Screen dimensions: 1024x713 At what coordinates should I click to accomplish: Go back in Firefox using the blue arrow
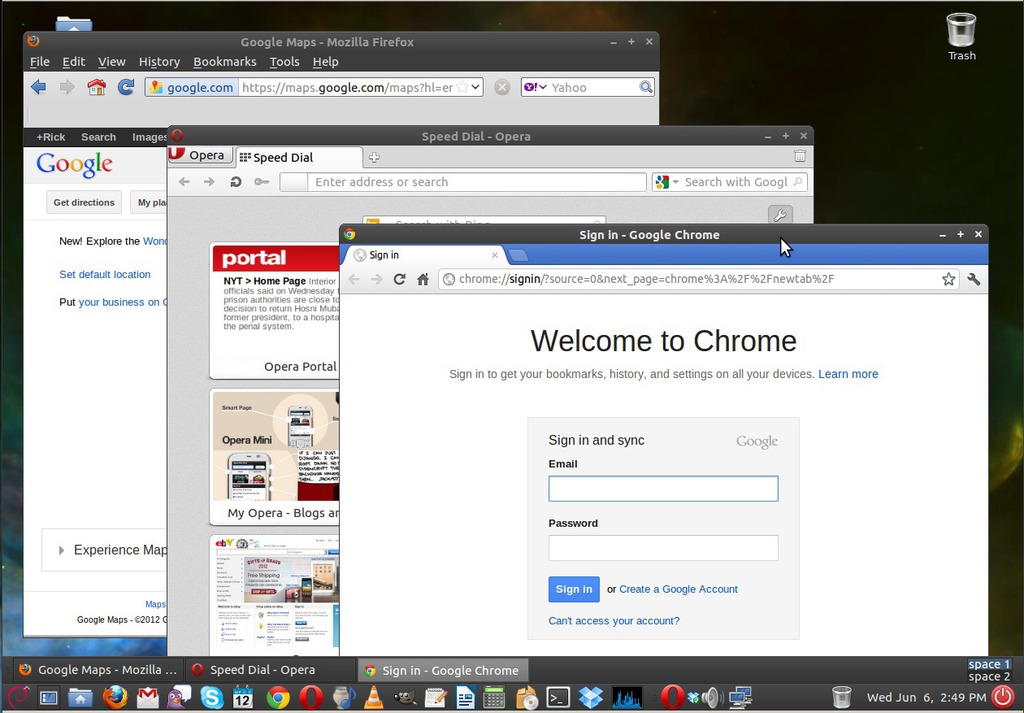point(39,87)
